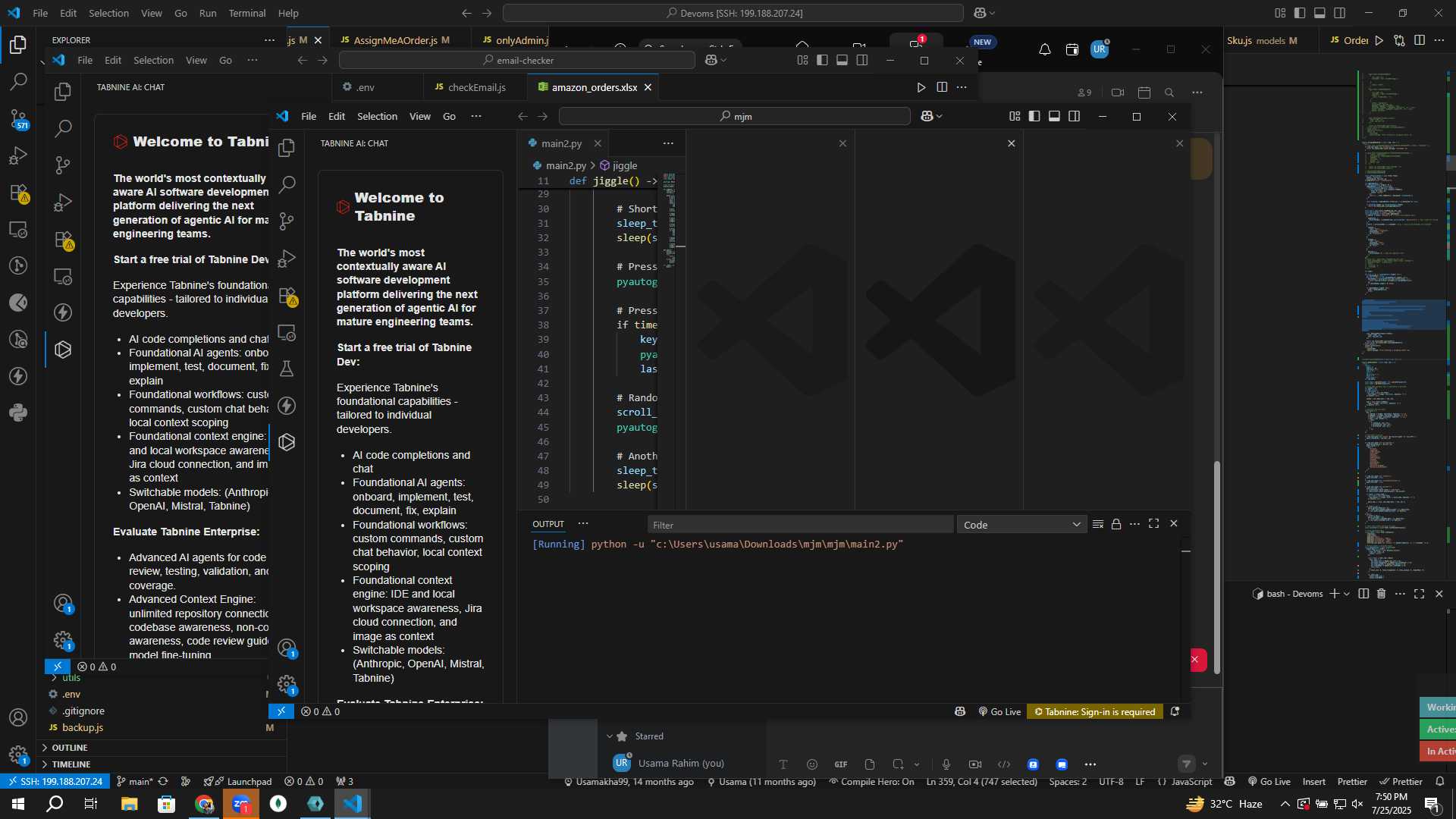Viewport: 1456px width, 819px height.
Task: Open the Python icon in Devoms activity bar
Action: pyautogui.click(x=18, y=413)
